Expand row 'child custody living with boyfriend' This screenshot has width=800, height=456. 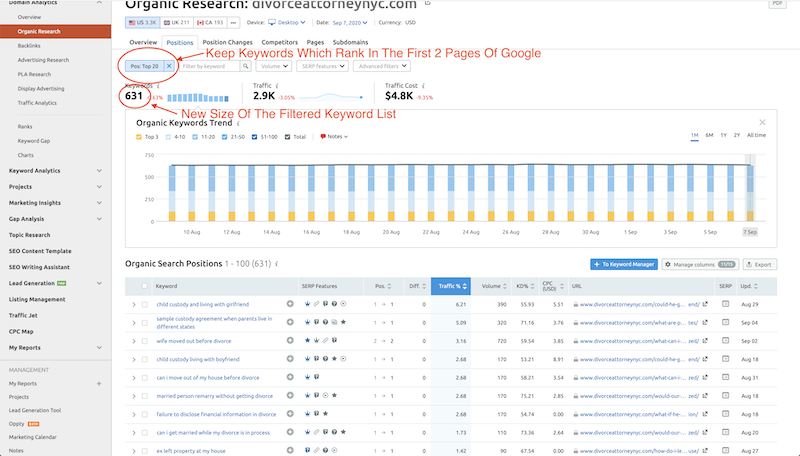coord(134,360)
